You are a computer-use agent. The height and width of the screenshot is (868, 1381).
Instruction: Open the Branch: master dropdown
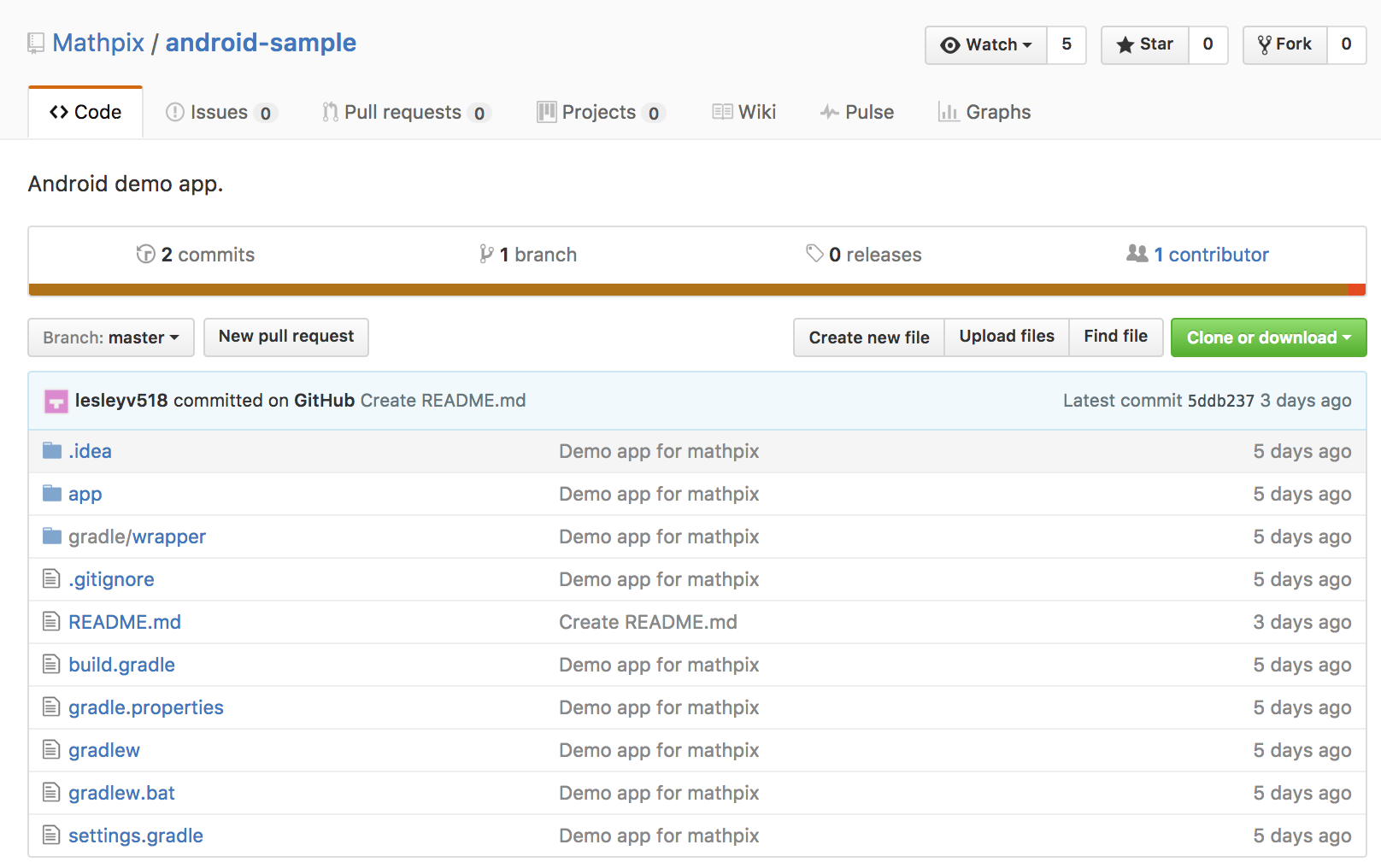[111, 337]
